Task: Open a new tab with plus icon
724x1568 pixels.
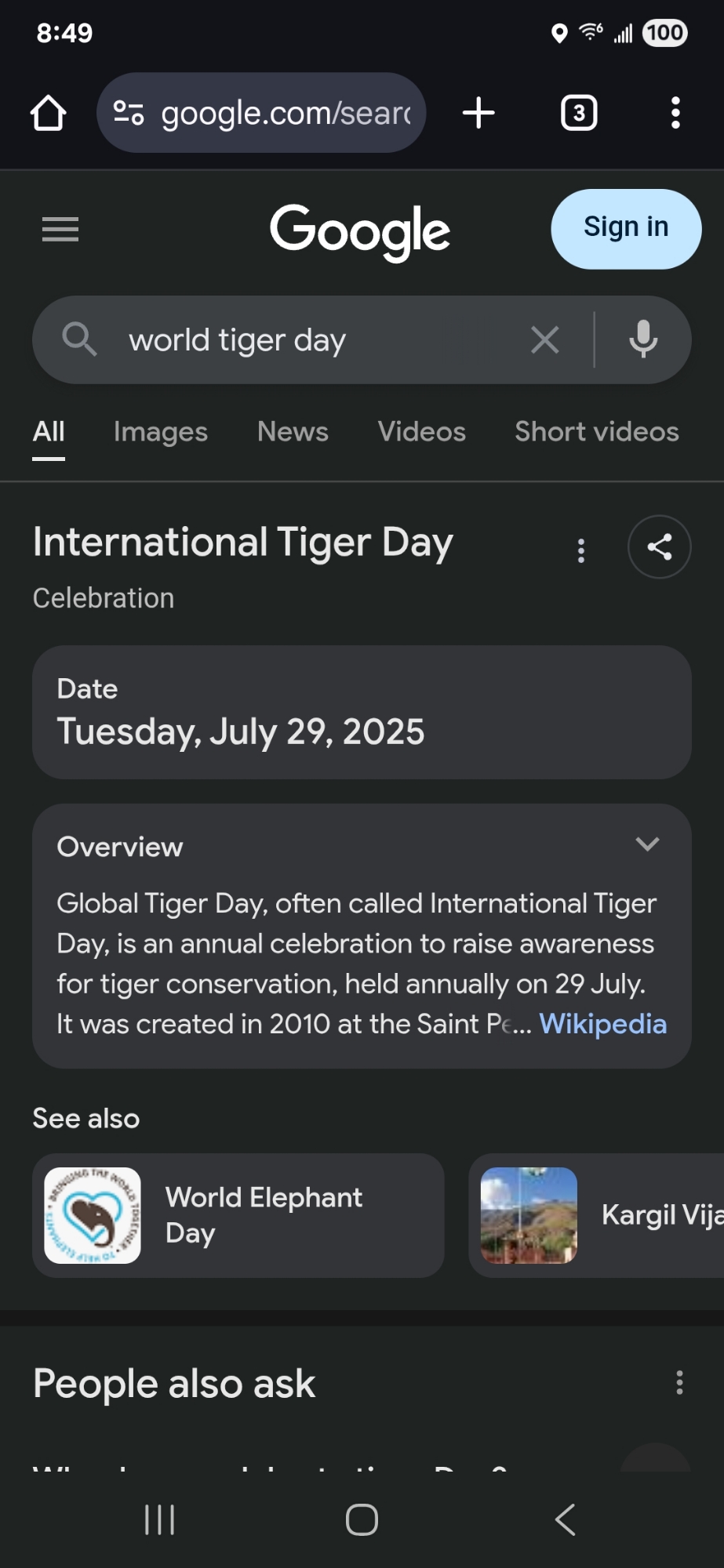Action: point(478,113)
